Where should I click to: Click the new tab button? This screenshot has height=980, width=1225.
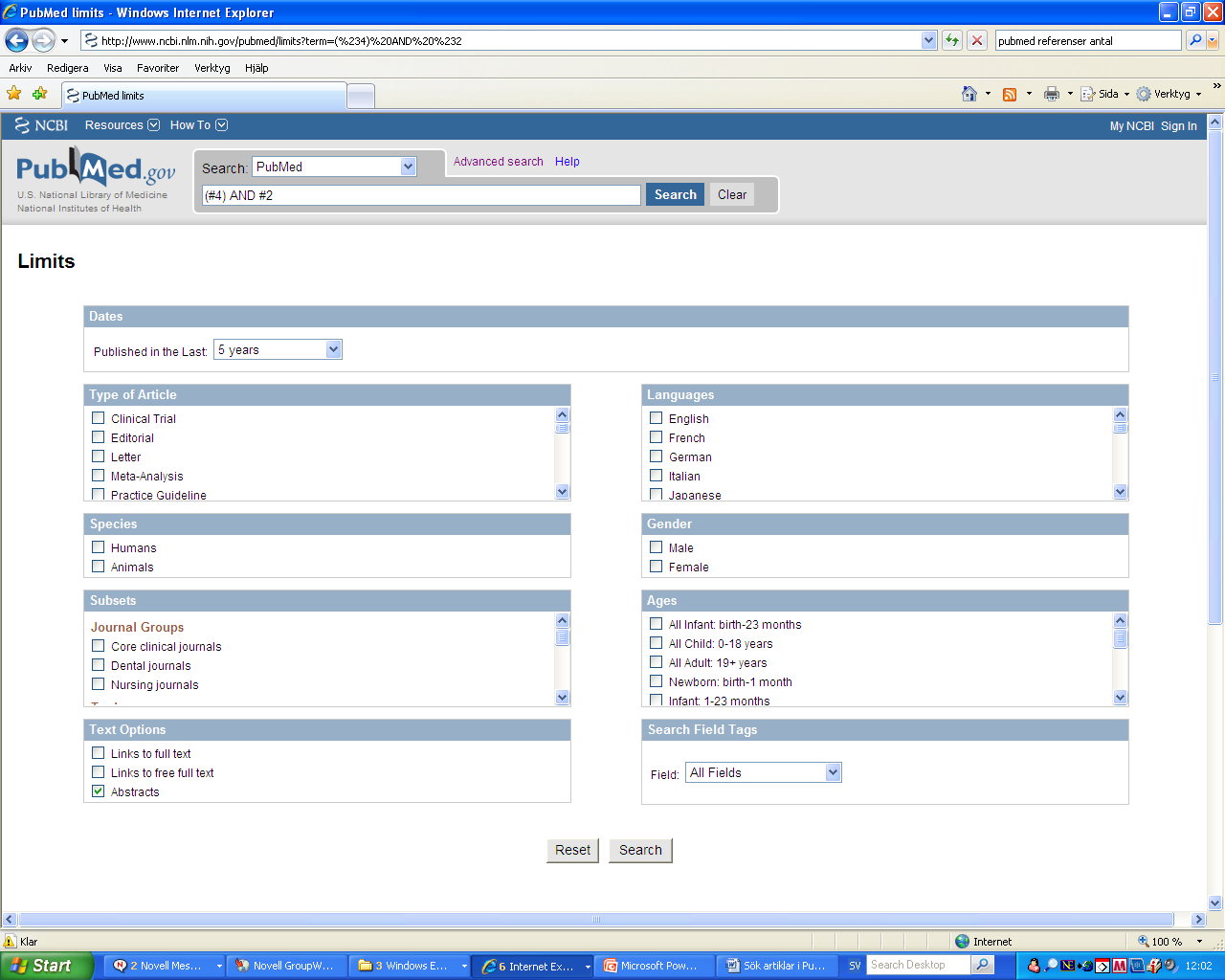pyautogui.click(x=361, y=96)
